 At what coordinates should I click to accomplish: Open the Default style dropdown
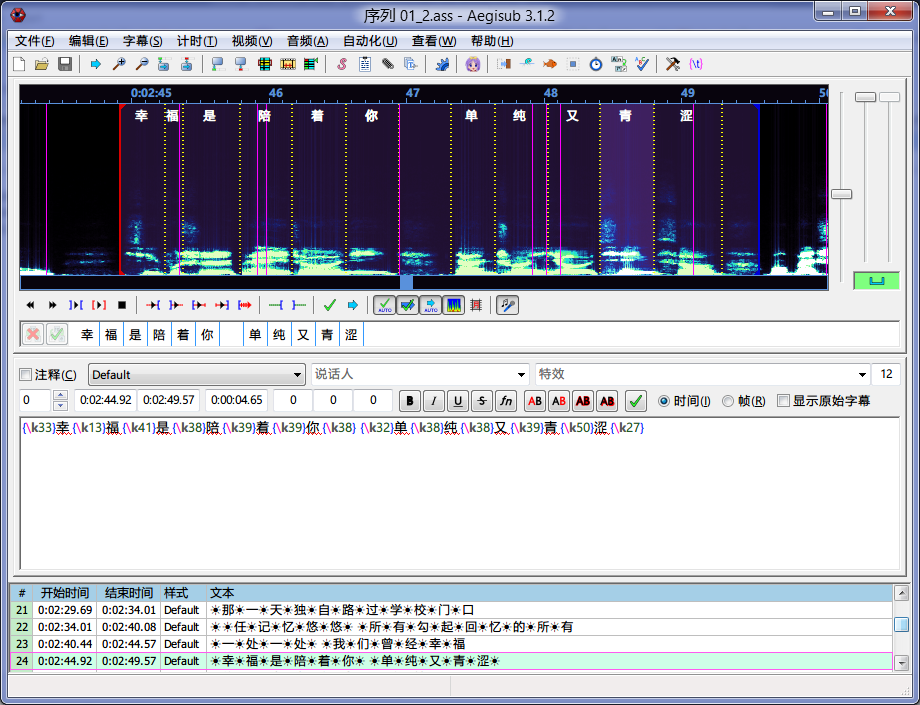(x=196, y=375)
